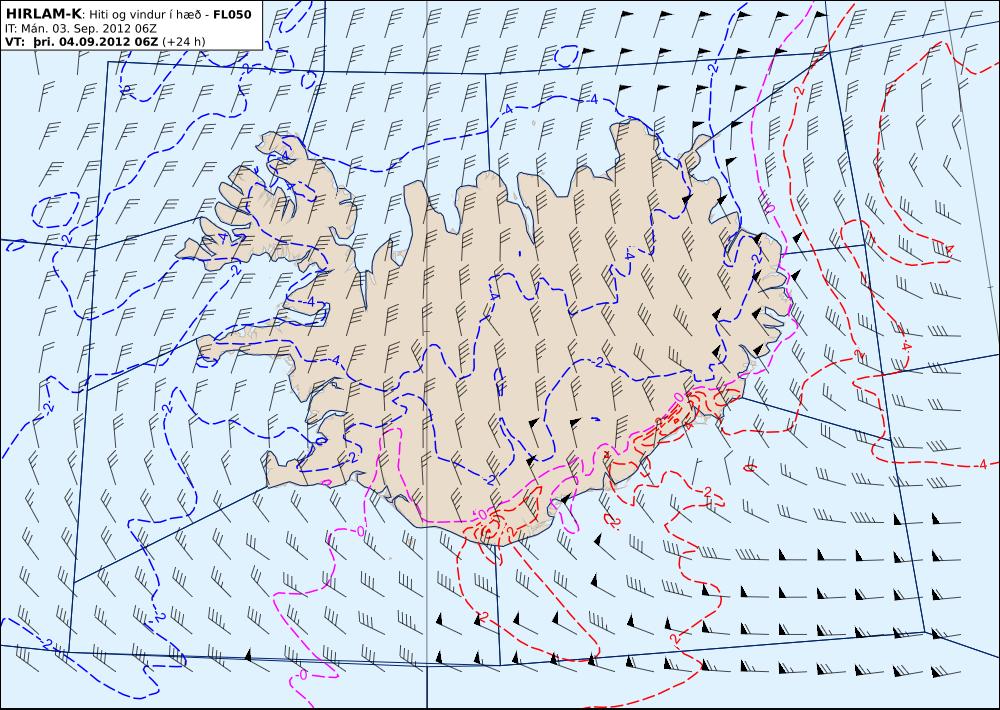1000x710 pixels.
Task: Click the '(+24 h)' forecast offset text
Action: (184, 42)
